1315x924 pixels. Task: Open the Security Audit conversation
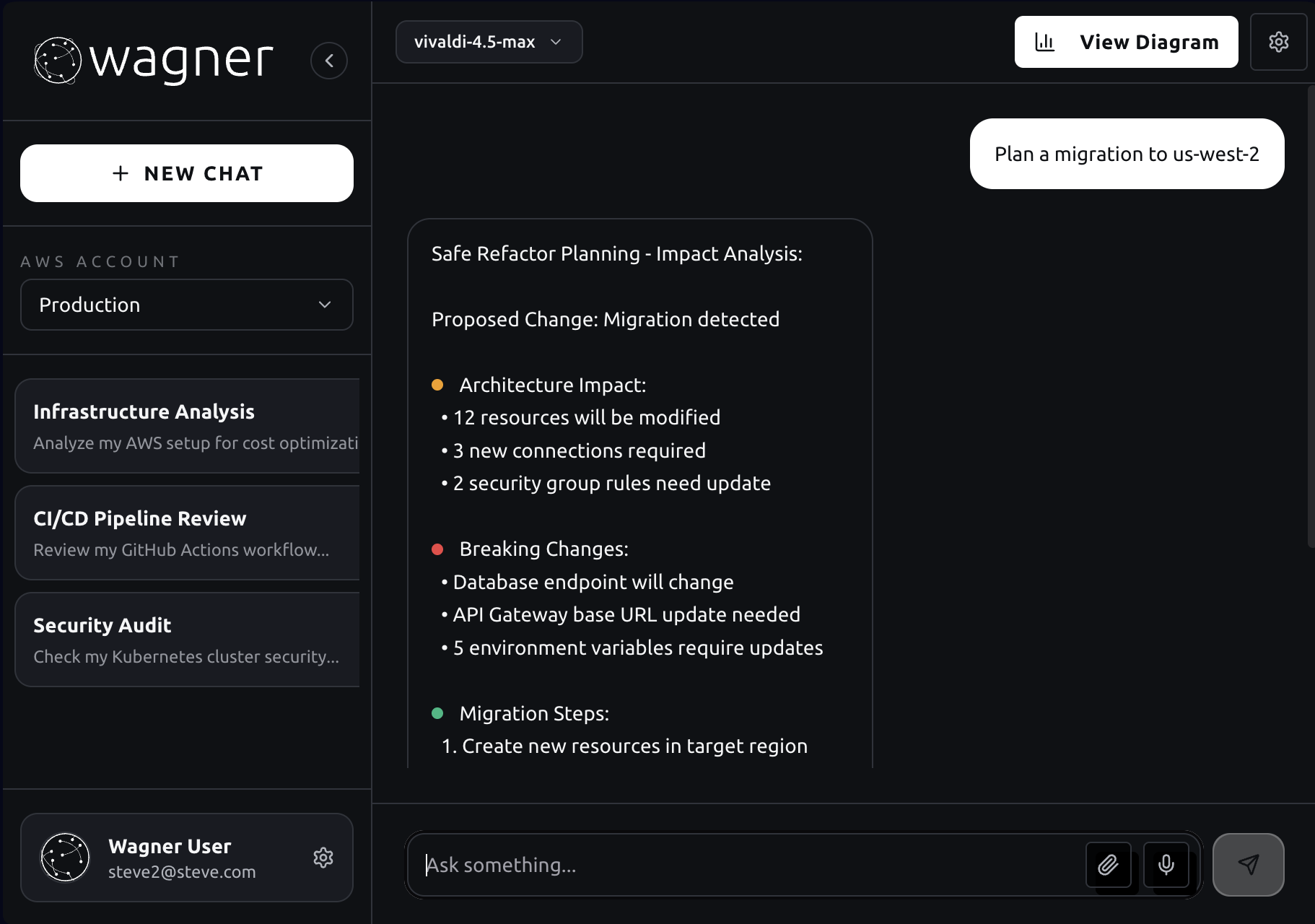(188, 640)
